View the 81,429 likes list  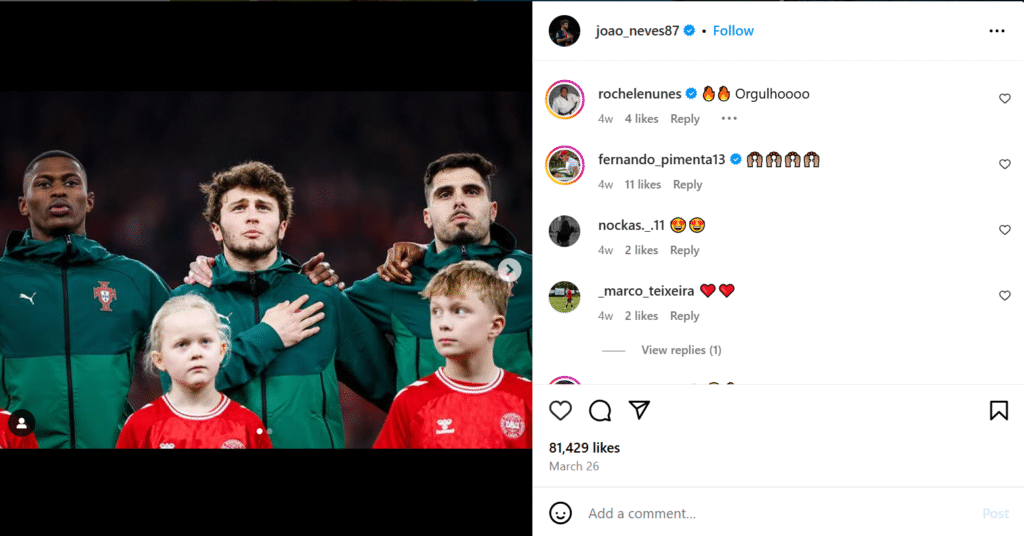(584, 448)
